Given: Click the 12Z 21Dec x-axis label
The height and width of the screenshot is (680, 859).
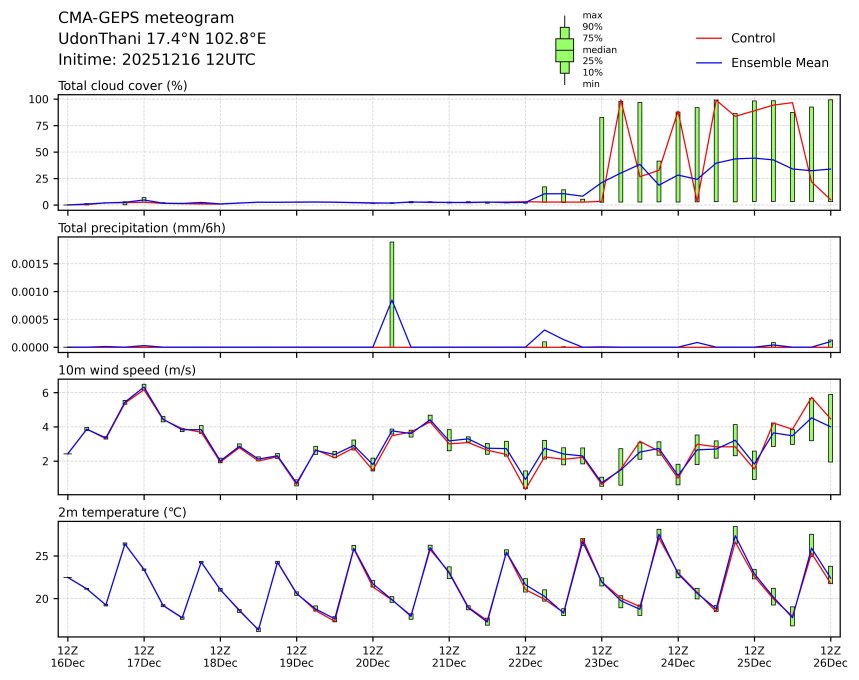Looking at the screenshot, I should (449, 656).
